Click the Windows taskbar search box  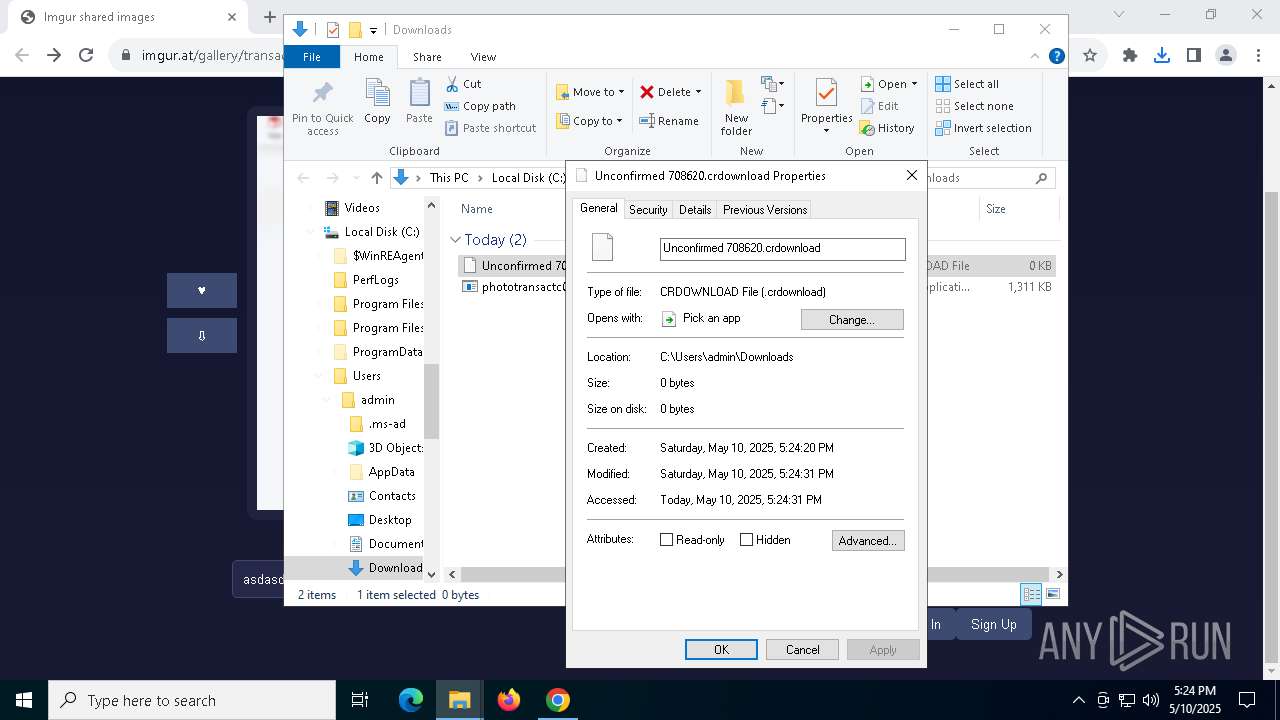click(x=192, y=700)
